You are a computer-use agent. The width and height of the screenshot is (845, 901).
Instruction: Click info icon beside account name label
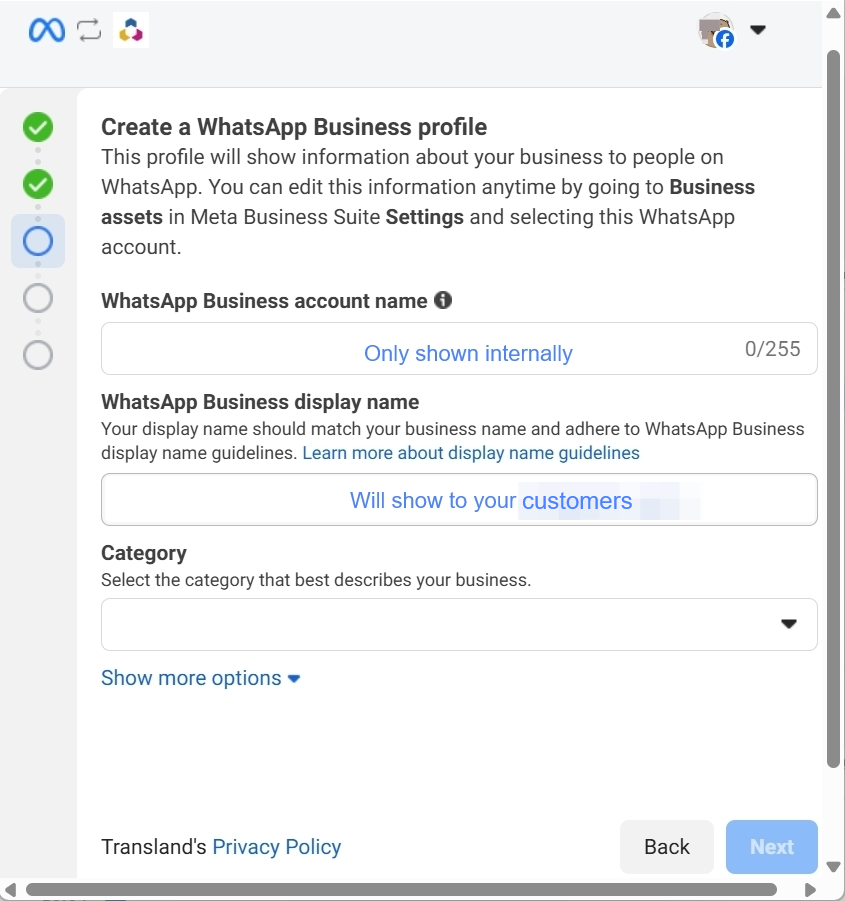(x=443, y=300)
